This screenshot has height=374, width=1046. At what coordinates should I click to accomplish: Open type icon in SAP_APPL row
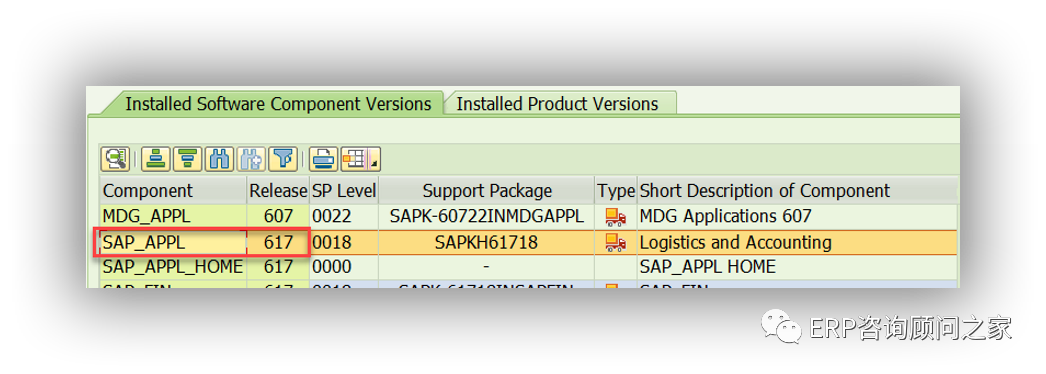[615, 242]
